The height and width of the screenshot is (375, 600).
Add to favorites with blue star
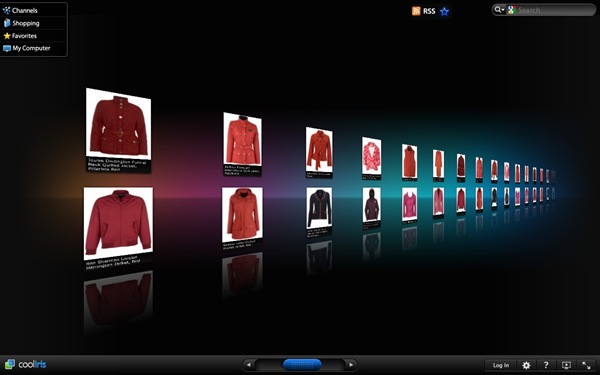click(x=444, y=11)
